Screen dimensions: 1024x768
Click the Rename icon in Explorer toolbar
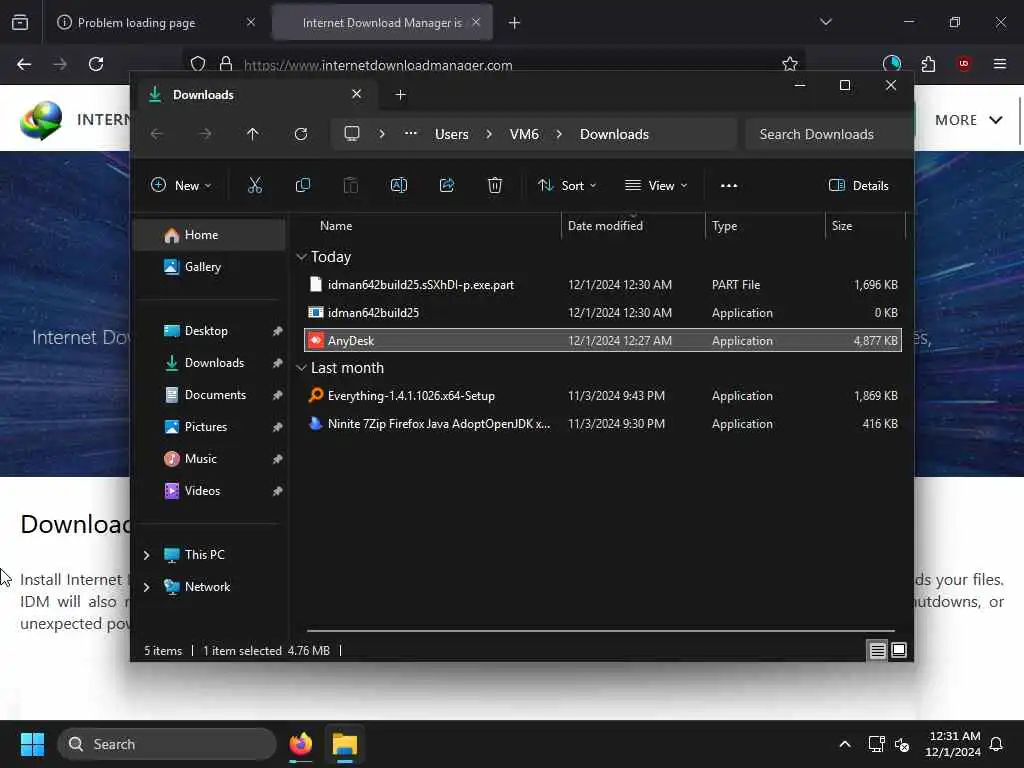point(398,185)
